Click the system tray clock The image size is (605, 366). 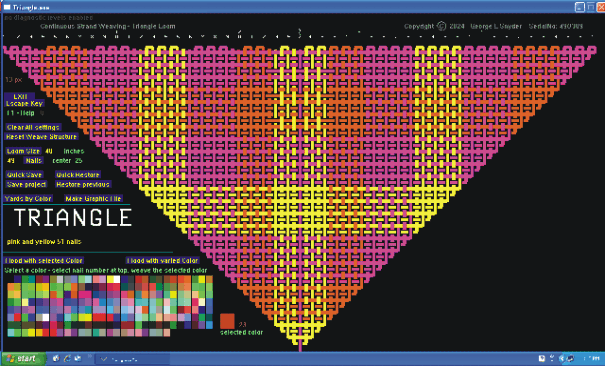tap(591, 359)
